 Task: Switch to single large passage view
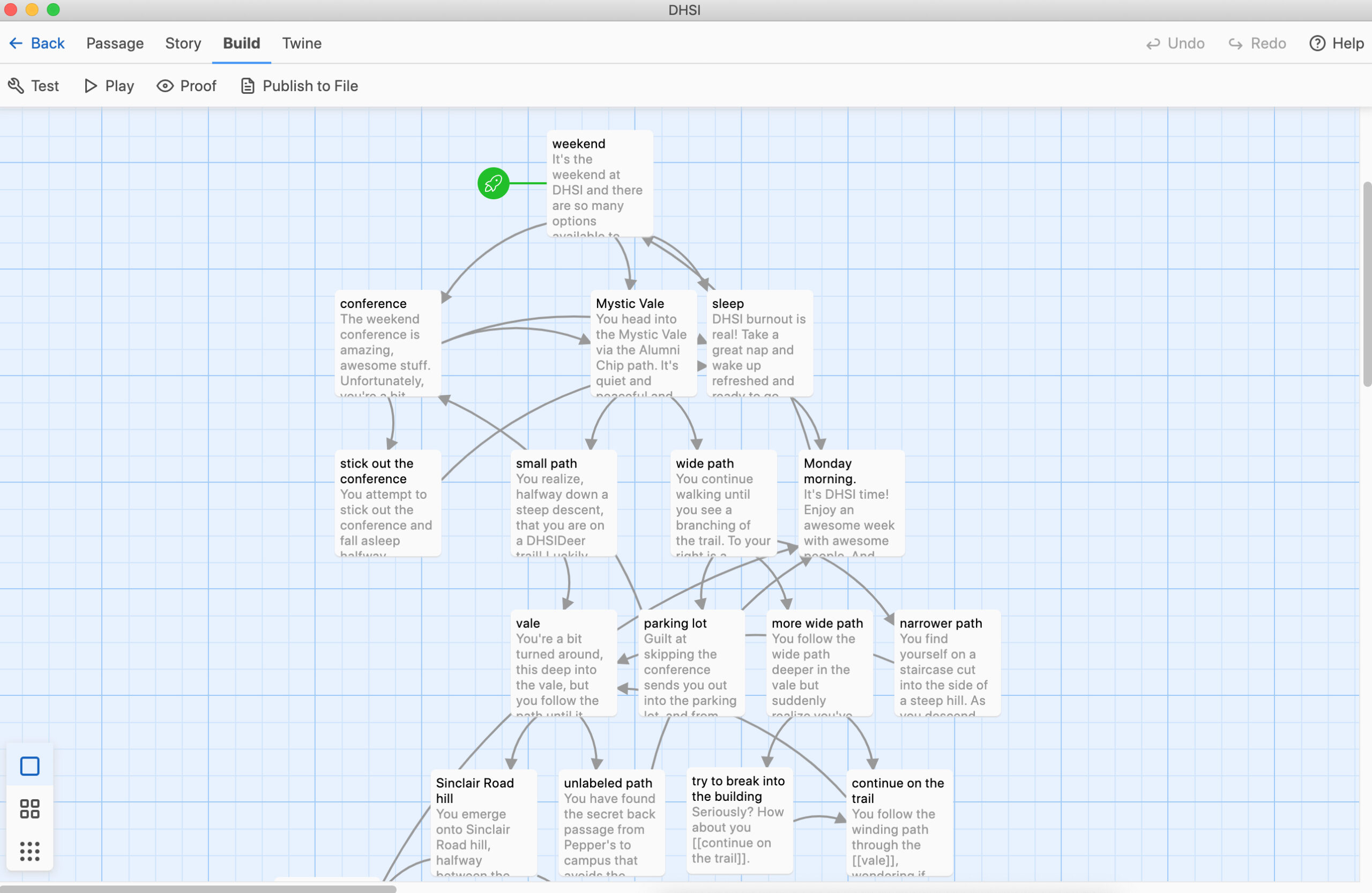29,766
